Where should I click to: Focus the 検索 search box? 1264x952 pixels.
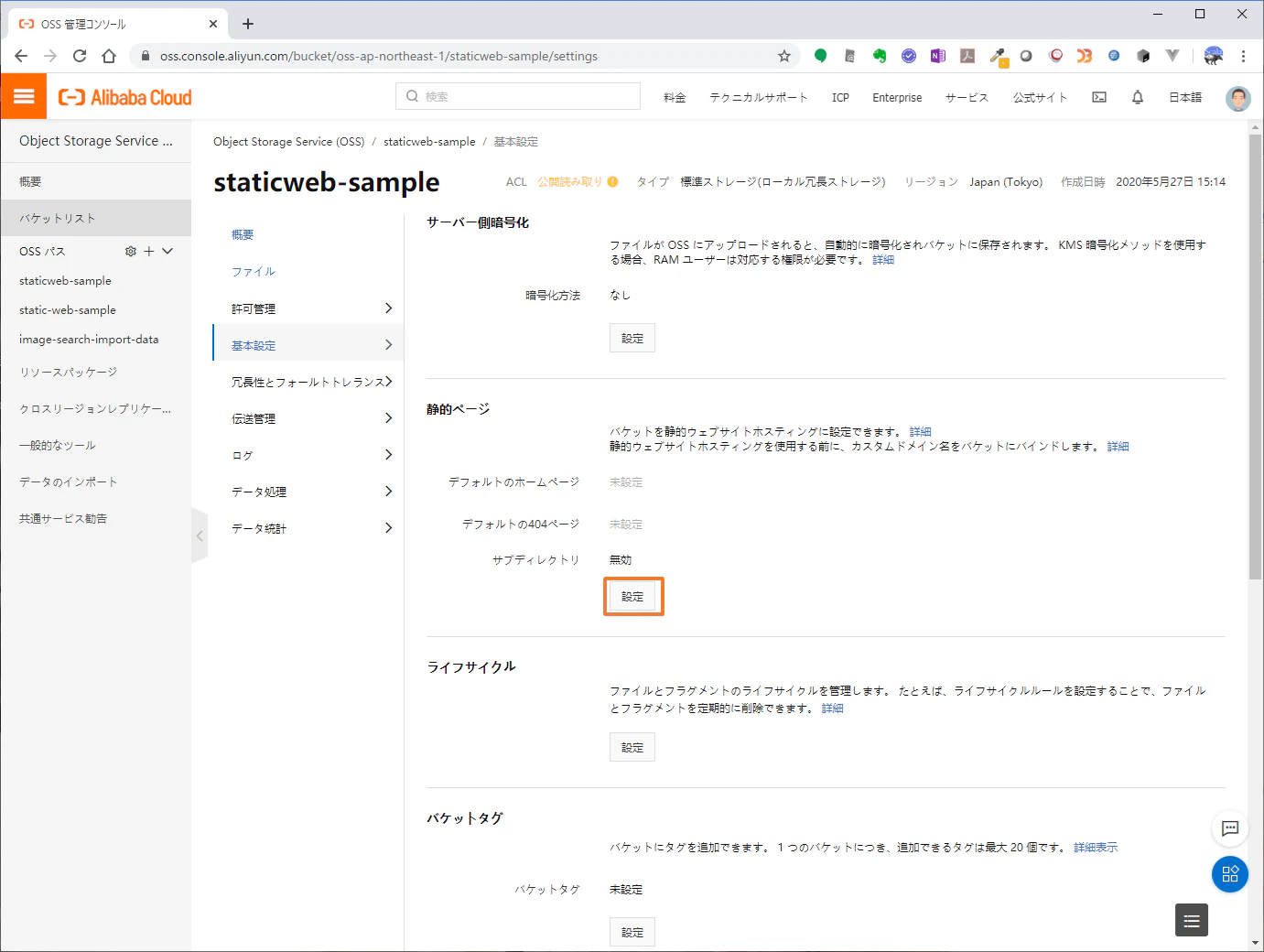pos(518,96)
